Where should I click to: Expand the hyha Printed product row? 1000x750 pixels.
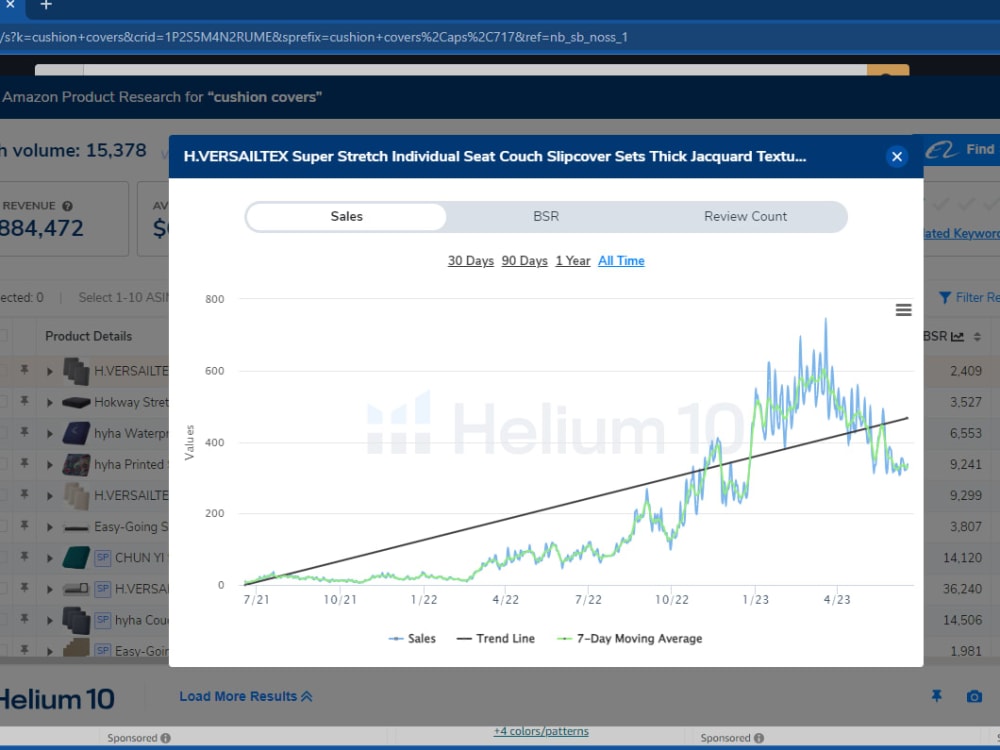[50, 465]
